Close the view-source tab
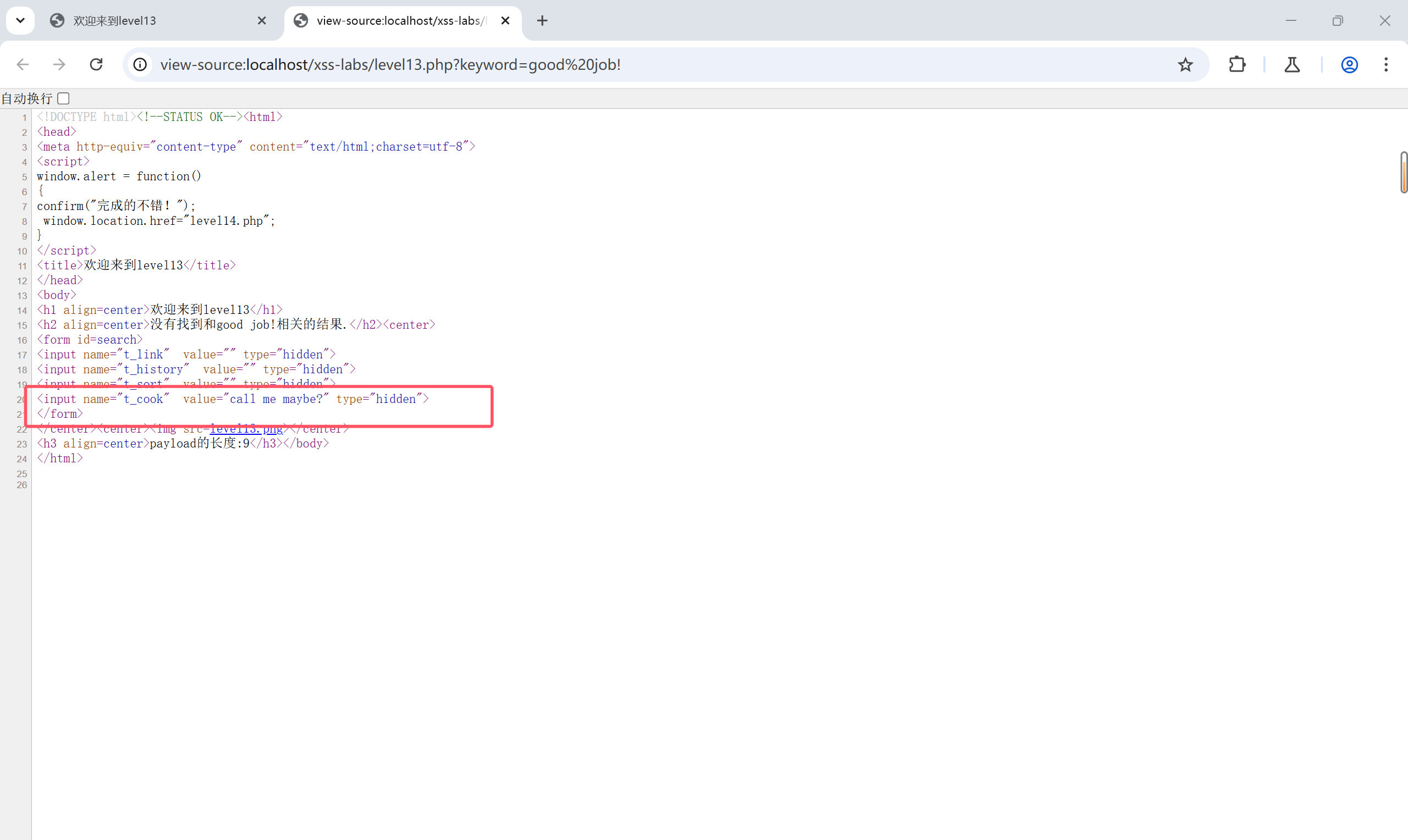This screenshot has height=840, width=1408. pyautogui.click(x=505, y=21)
